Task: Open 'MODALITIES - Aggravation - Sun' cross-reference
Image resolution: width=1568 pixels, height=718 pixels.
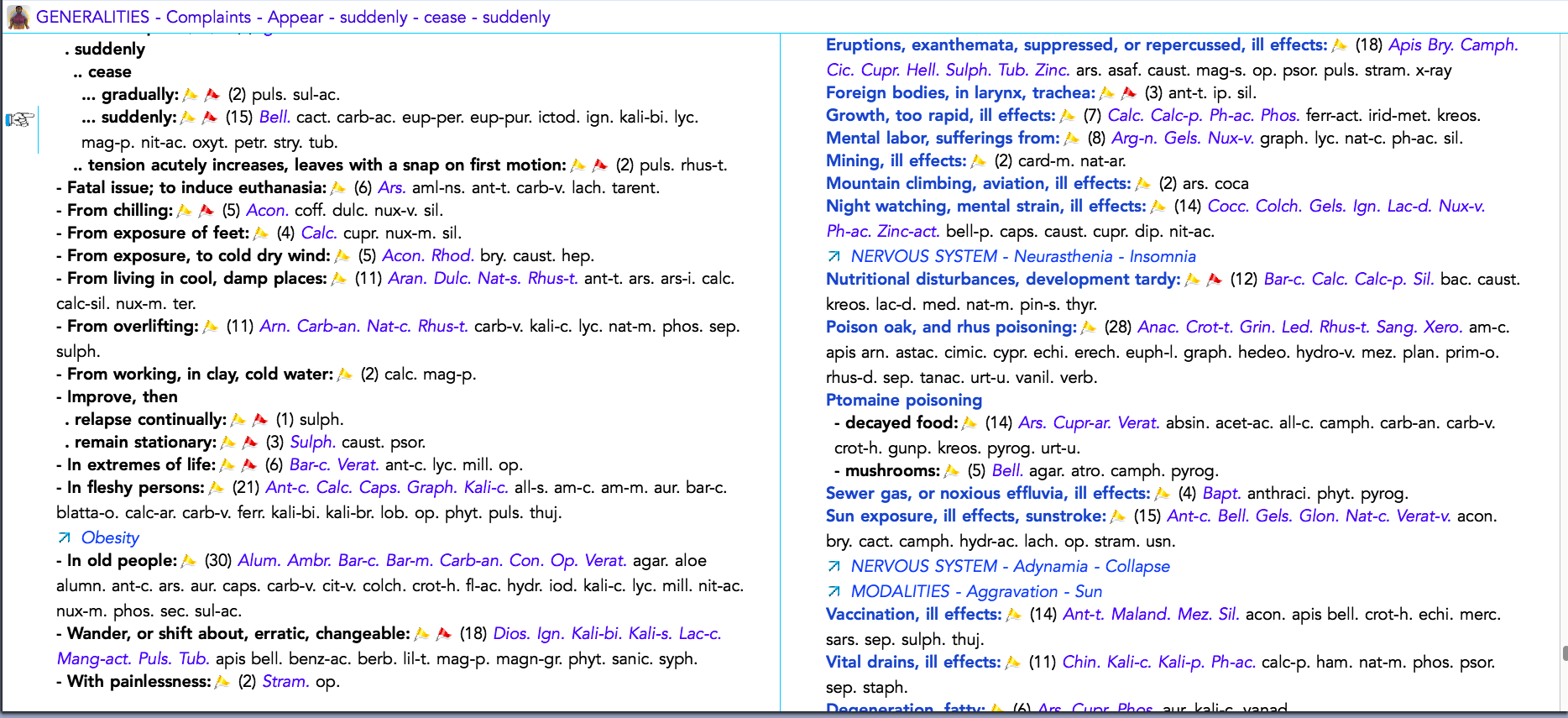Action: coord(976,591)
